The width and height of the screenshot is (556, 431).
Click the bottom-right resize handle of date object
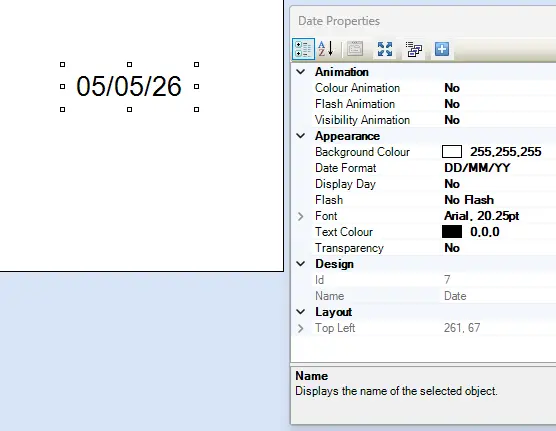click(196, 110)
